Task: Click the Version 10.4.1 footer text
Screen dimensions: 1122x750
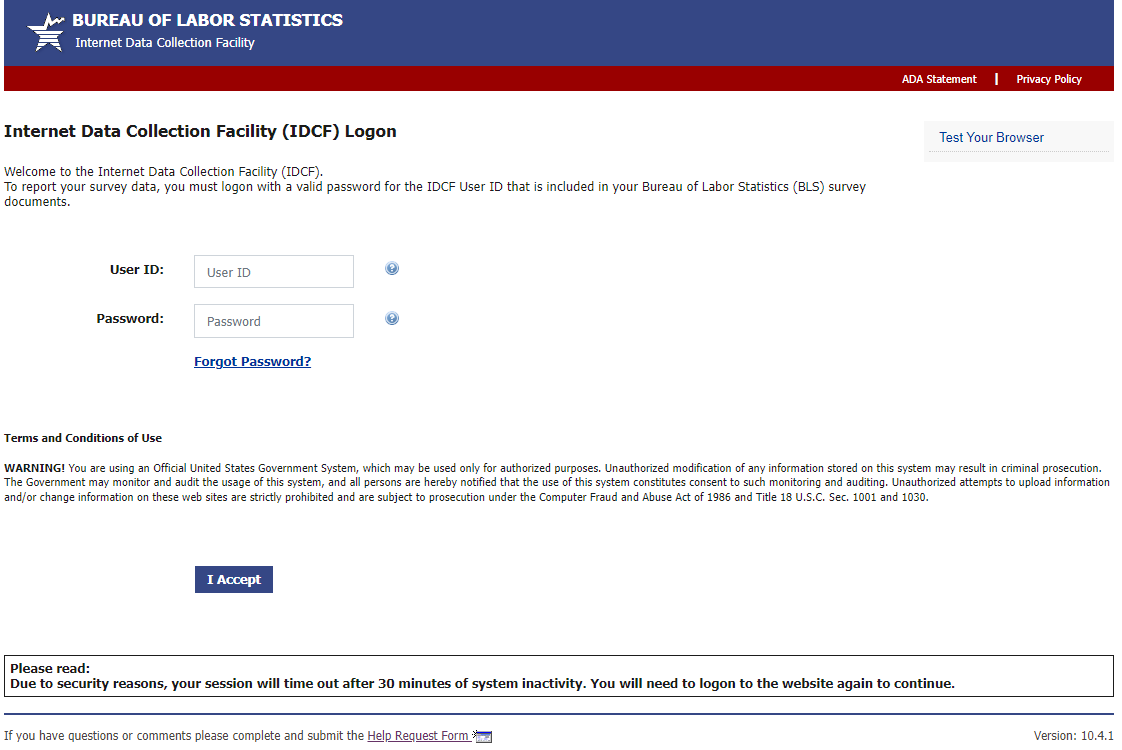Action: click(1073, 736)
